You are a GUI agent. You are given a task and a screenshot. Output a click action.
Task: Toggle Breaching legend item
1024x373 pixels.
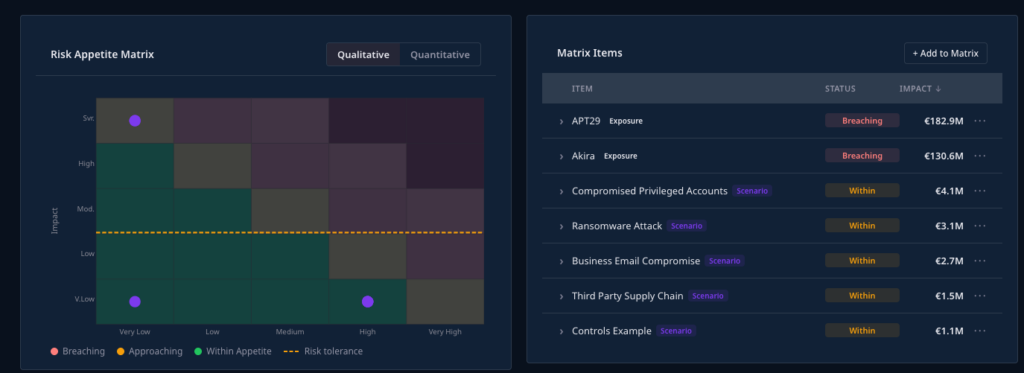point(78,351)
